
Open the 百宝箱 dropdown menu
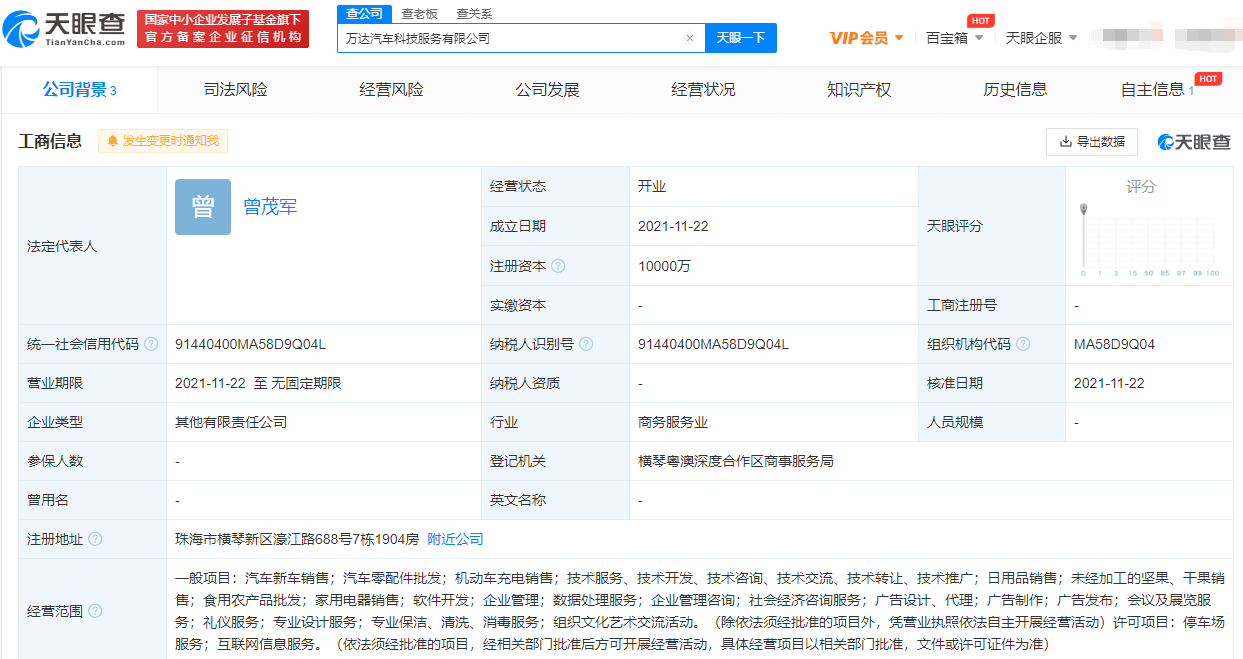[x=954, y=38]
